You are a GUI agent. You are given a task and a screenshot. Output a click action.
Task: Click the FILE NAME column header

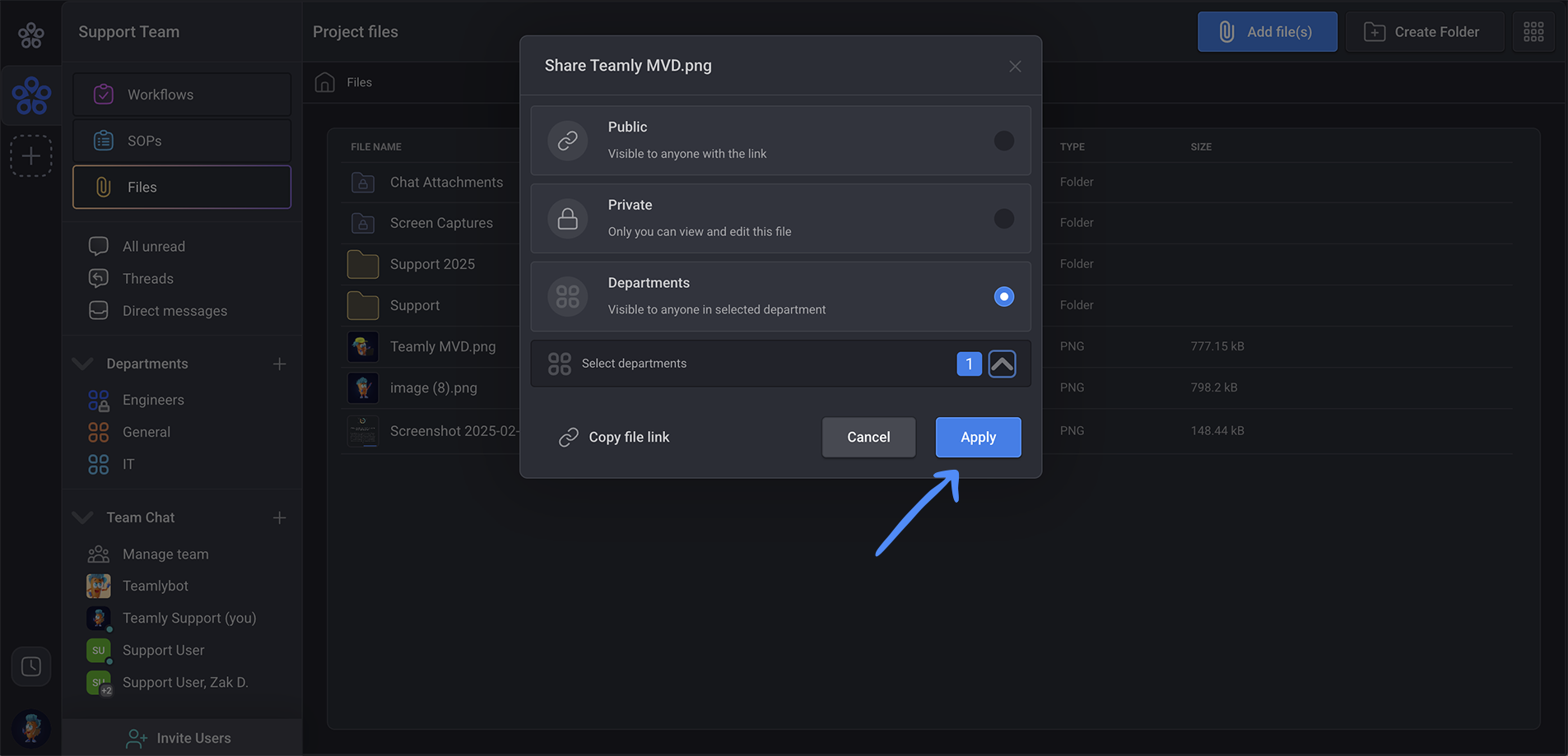pos(376,146)
